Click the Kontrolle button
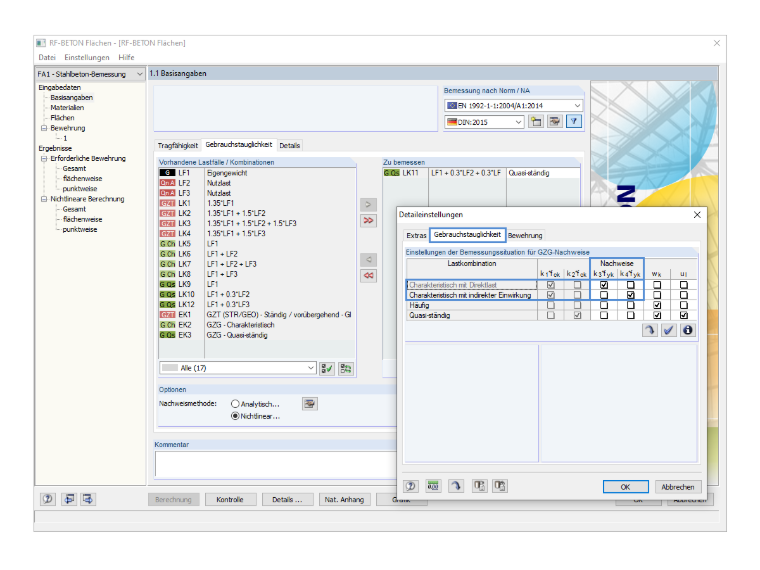 [230, 499]
